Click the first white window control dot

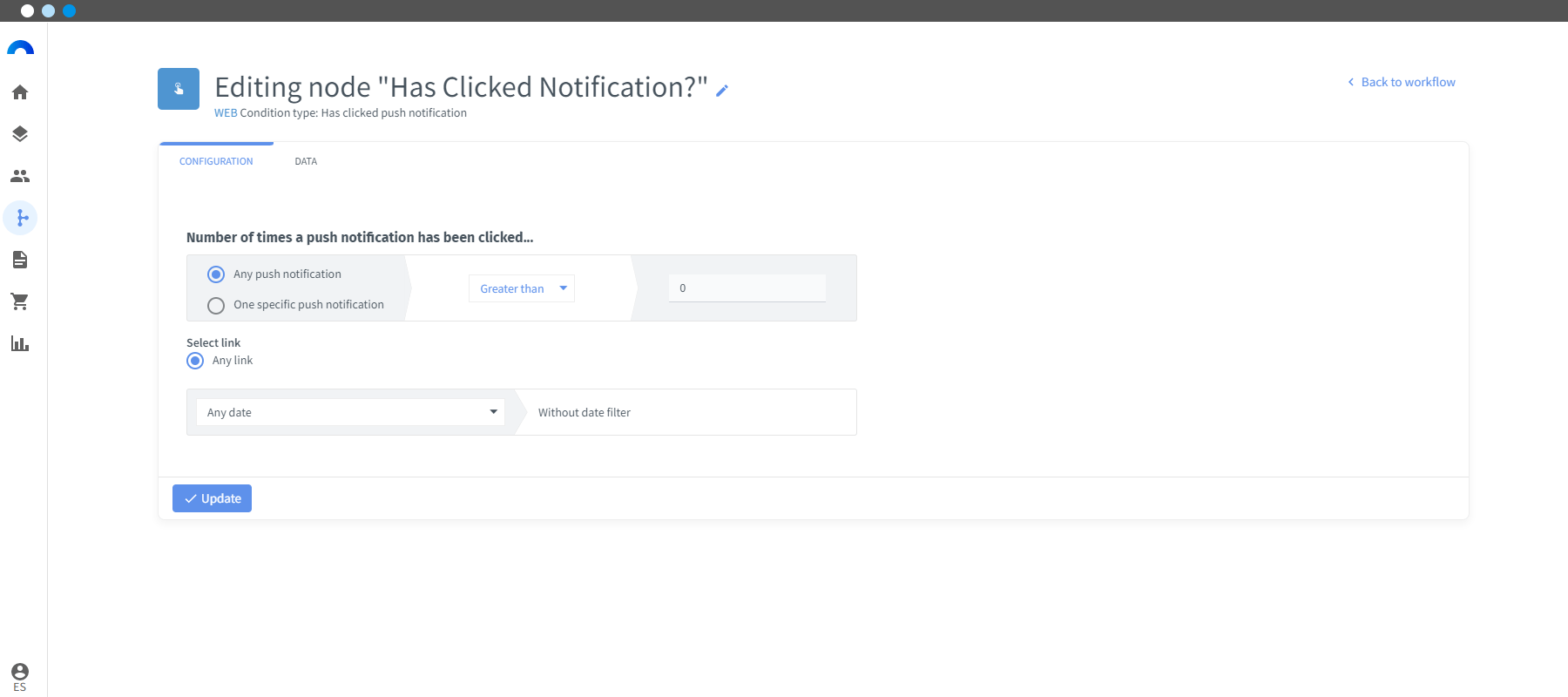[x=28, y=11]
